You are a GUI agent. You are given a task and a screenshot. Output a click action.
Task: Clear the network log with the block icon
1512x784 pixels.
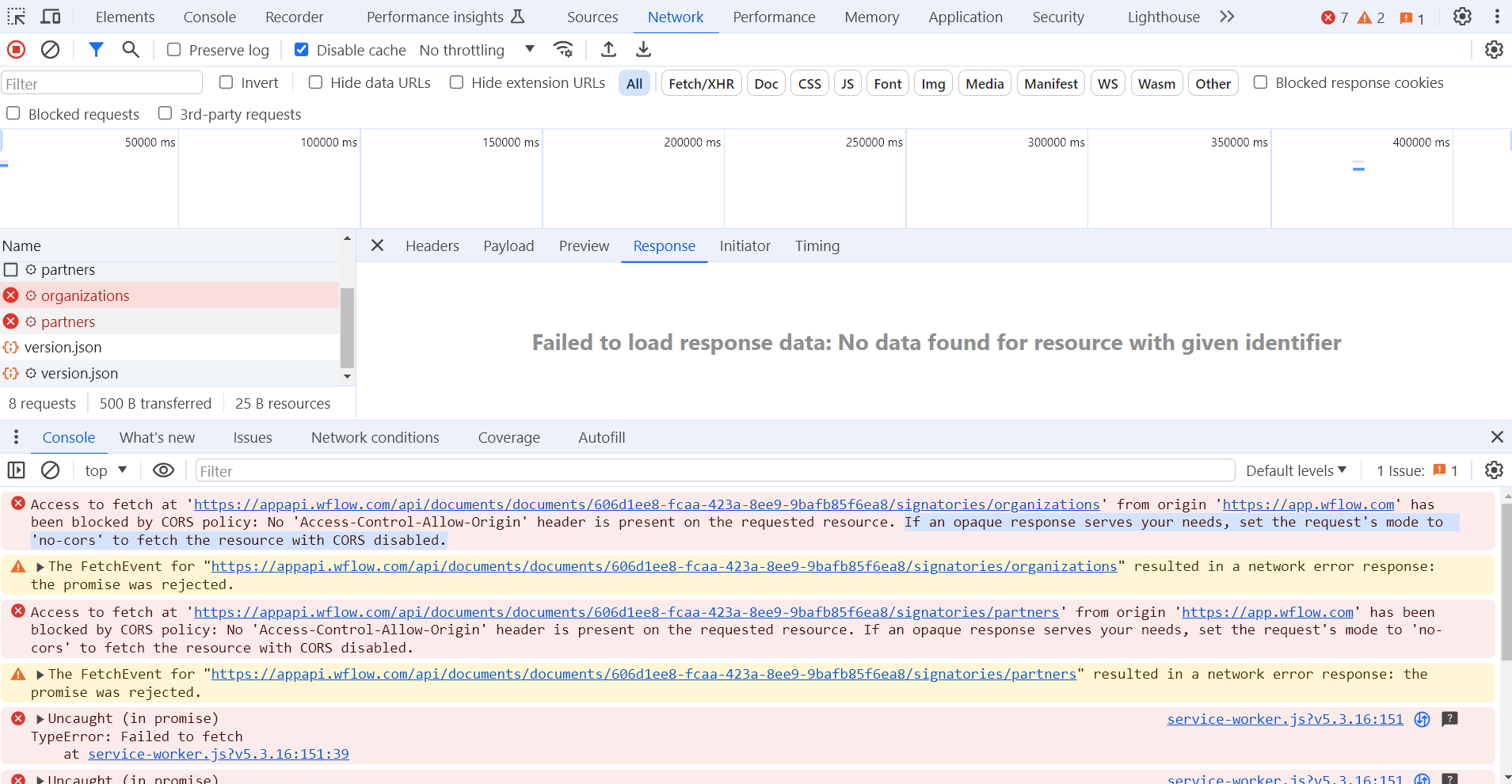click(50, 49)
